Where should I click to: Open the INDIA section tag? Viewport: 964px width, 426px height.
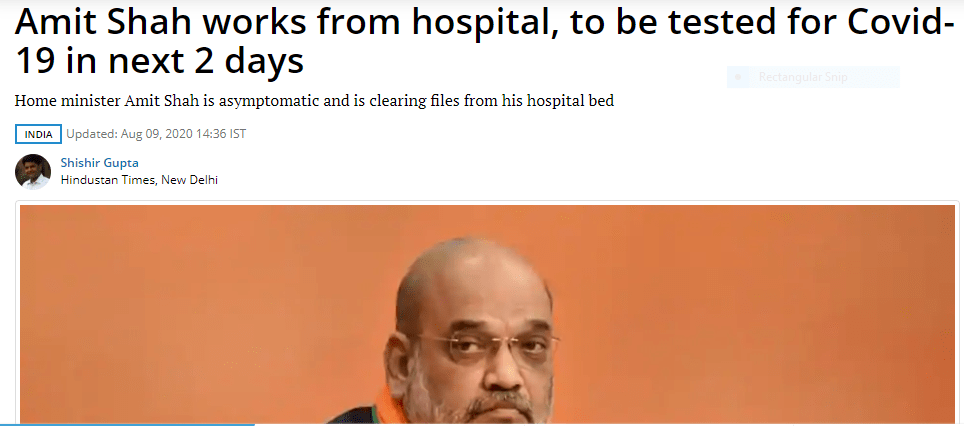point(38,134)
